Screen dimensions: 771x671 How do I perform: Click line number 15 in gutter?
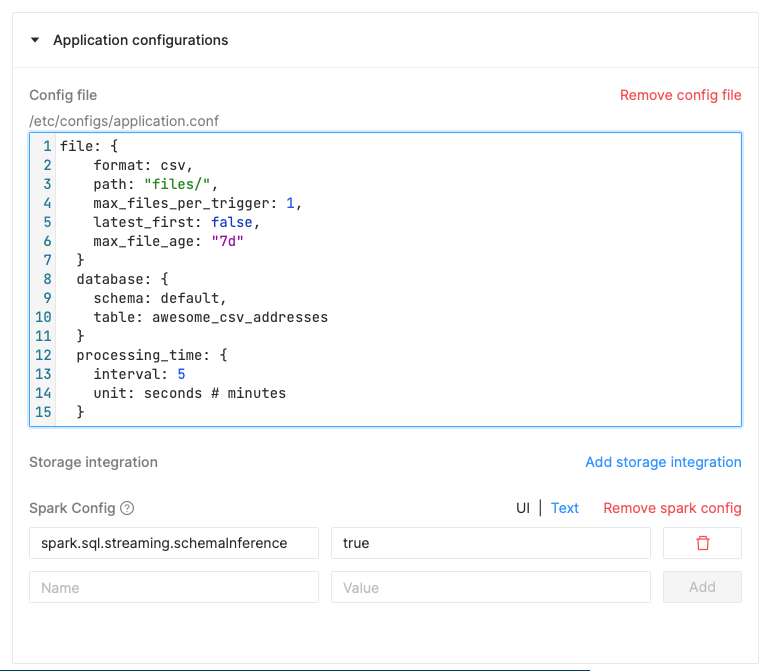pos(43,412)
